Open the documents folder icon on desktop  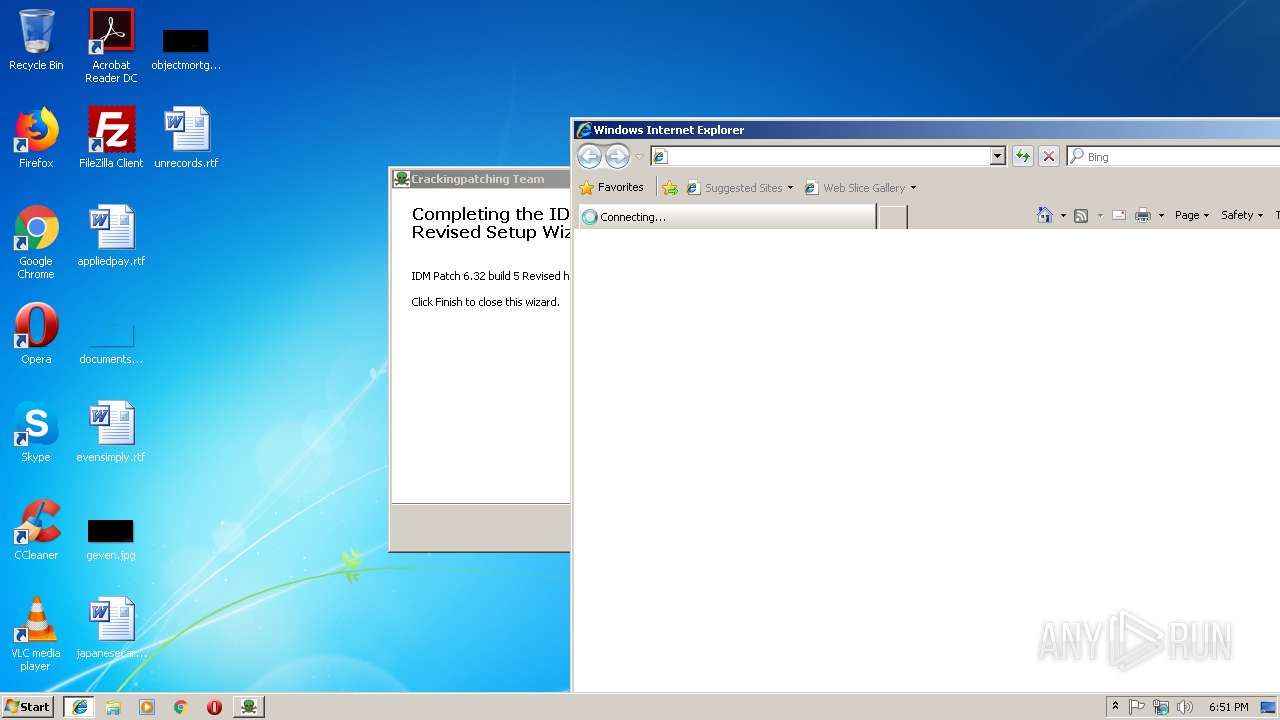(x=111, y=344)
